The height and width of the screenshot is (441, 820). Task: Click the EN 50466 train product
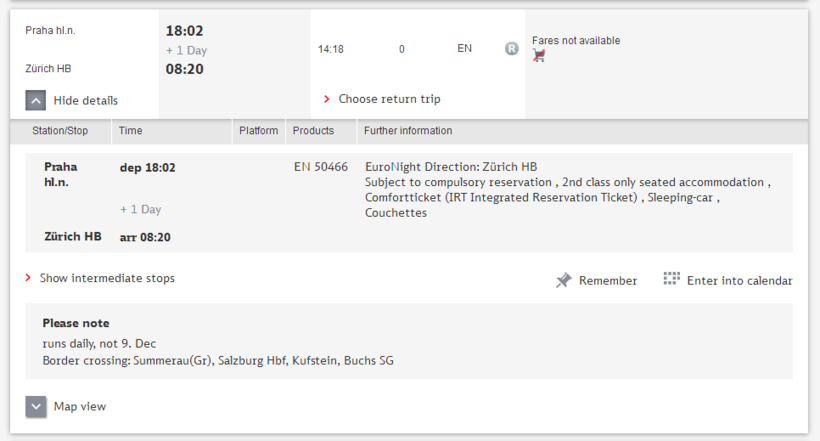click(x=321, y=167)
